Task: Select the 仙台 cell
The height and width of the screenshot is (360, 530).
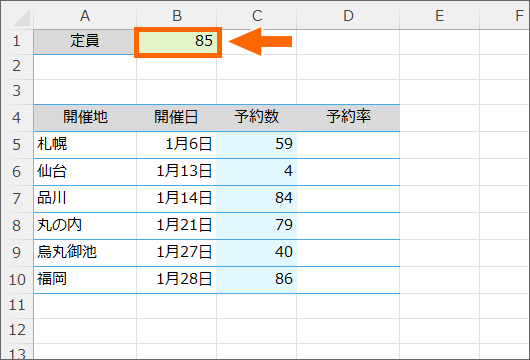Action: [x=85, y=172]
